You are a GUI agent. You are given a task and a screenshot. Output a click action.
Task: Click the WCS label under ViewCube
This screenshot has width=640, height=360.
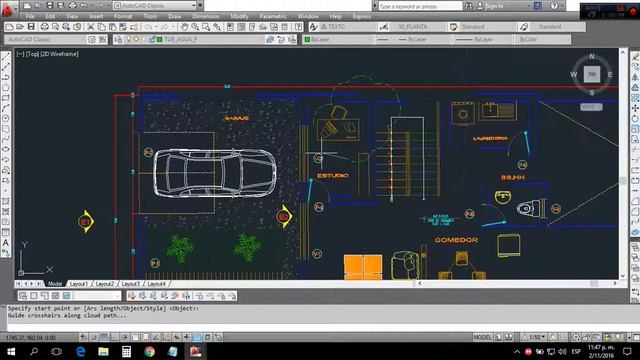pyautogui.click(x=591, y=107)
